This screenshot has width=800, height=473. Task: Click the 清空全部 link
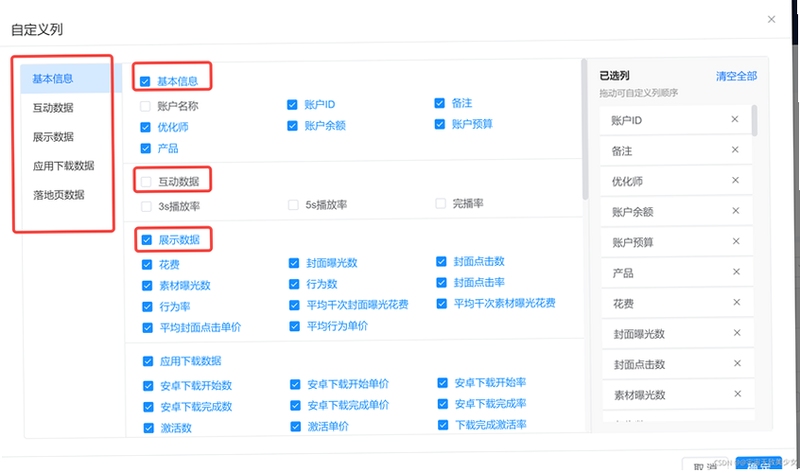[x=736, y=77]
